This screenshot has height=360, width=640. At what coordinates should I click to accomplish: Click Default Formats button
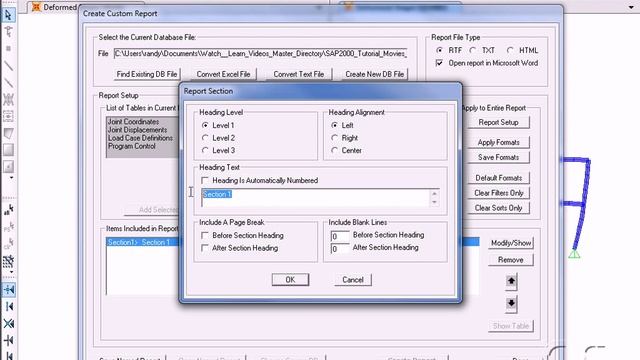point(498,178)
